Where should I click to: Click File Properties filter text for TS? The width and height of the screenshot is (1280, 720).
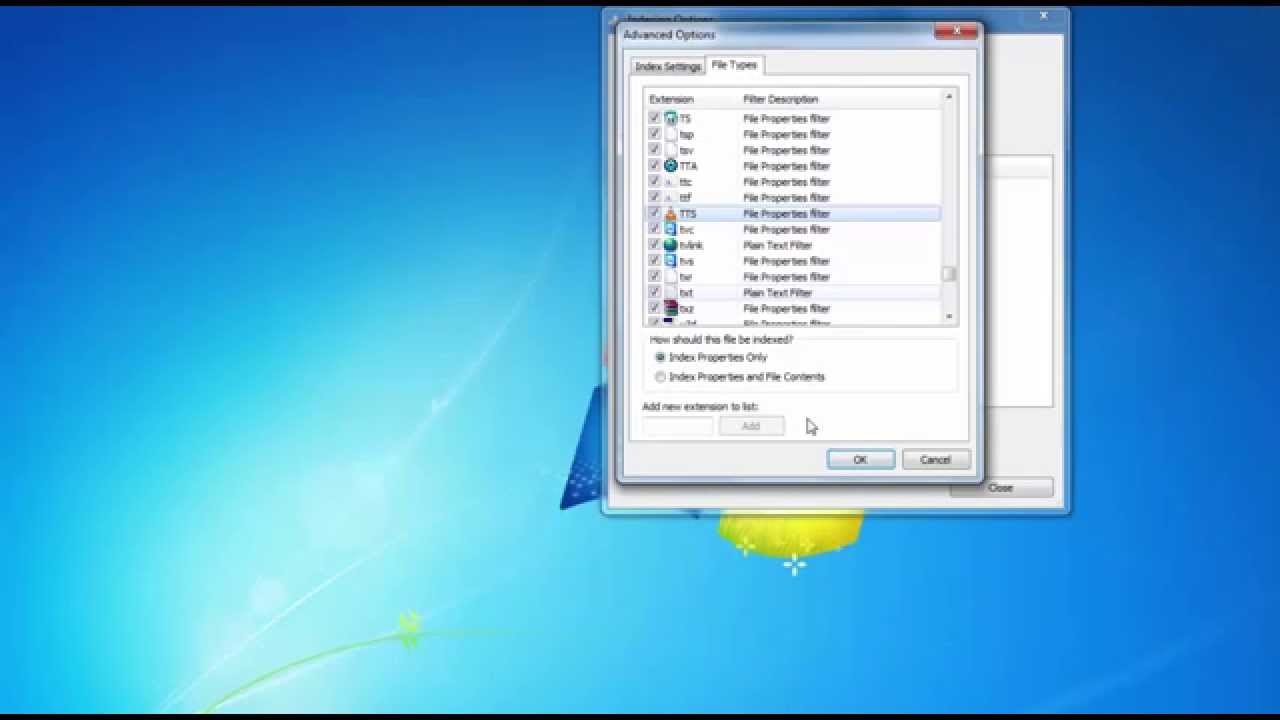coord(786,118)
